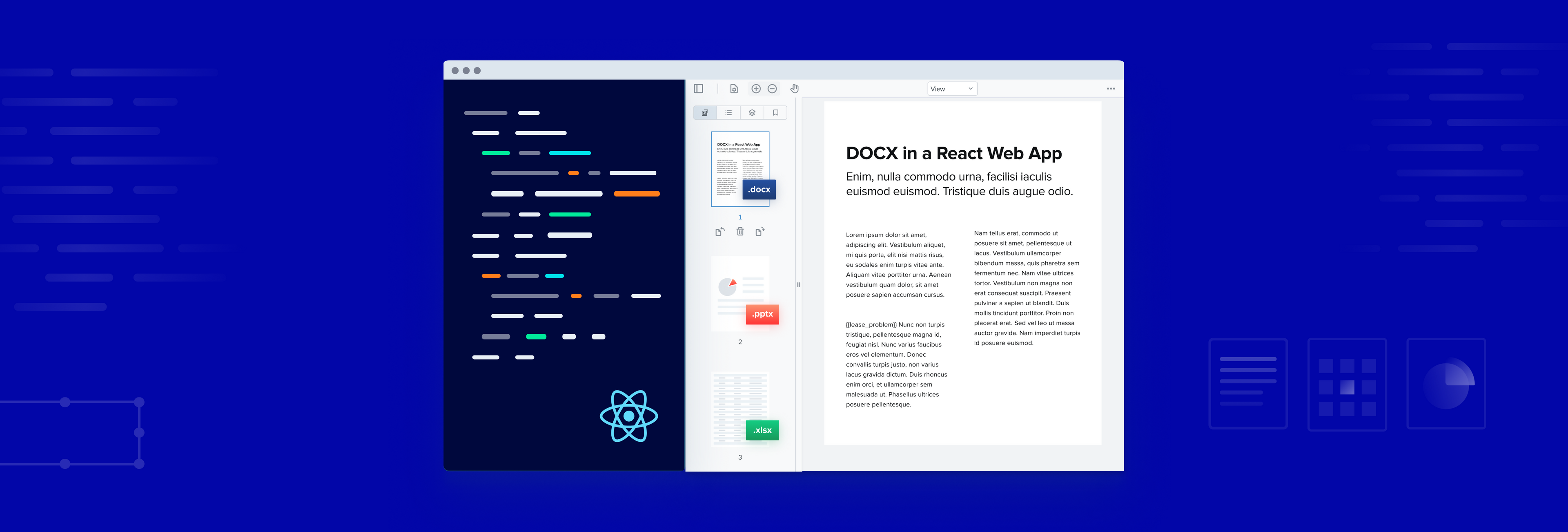Click the React logo in code panel
The image size is (1568, 532).
(629, 416)
